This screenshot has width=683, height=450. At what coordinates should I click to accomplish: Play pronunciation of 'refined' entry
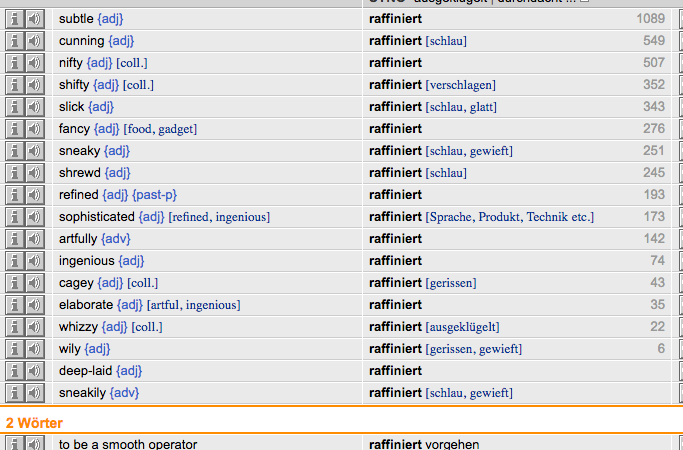pos(34,195)
